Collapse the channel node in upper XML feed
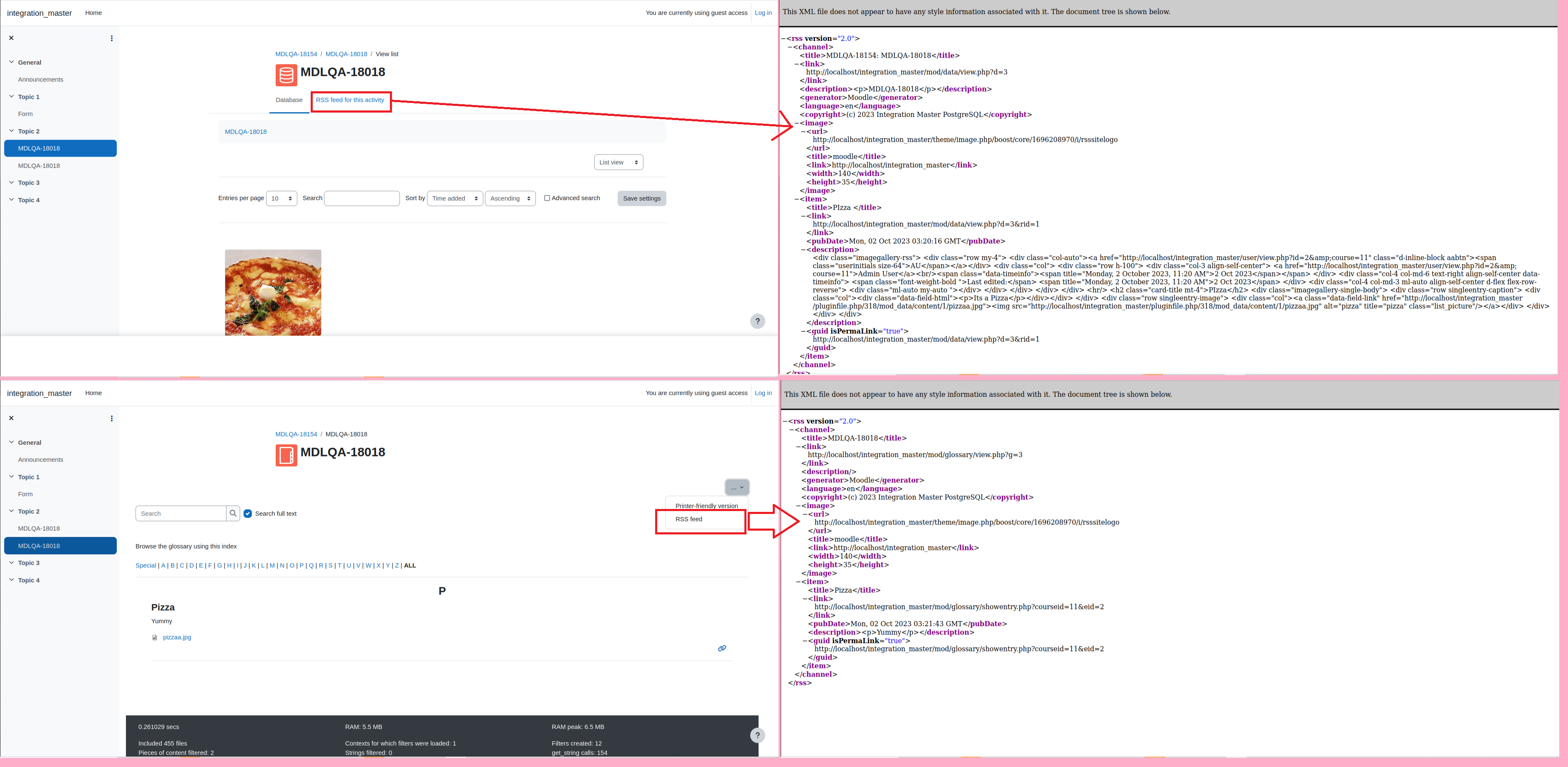1568x767 pixels. 790,47
